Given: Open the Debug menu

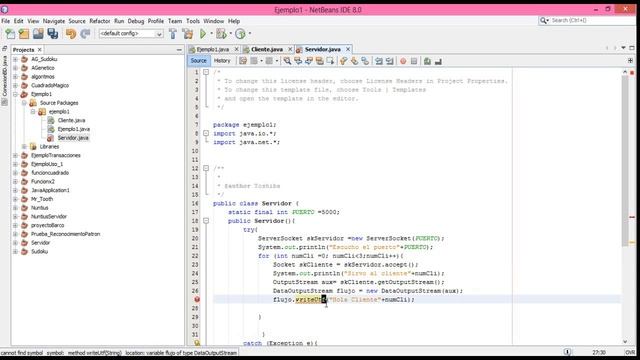Looking at the screenshot, I should click(136, 21).
